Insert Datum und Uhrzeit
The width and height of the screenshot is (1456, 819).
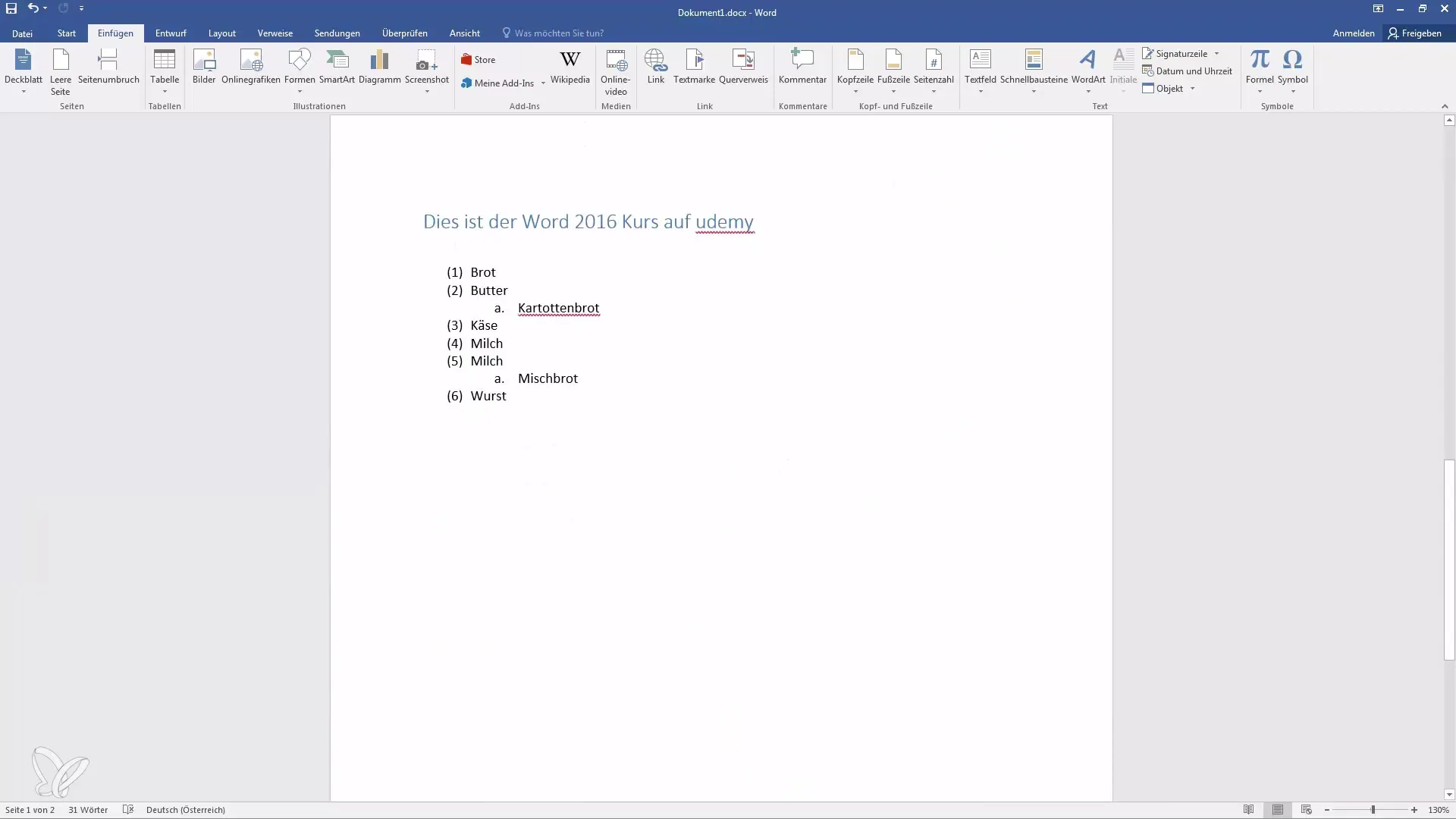(x=1188, y=71)
